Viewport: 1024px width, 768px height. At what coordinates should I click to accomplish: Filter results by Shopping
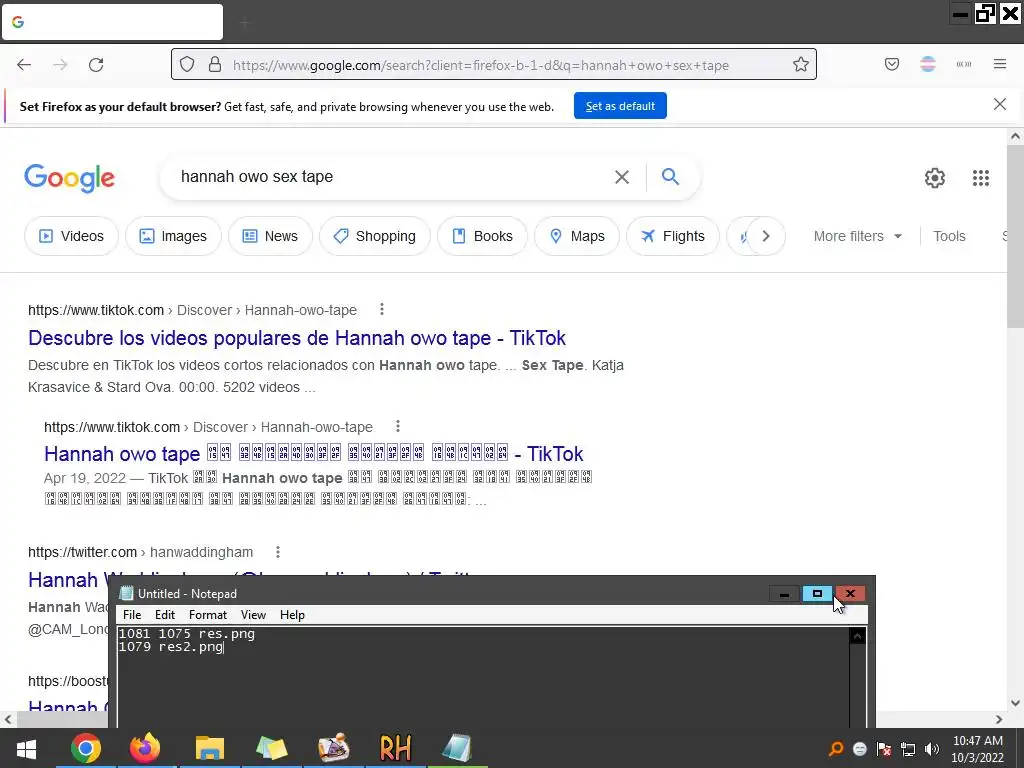375,236
